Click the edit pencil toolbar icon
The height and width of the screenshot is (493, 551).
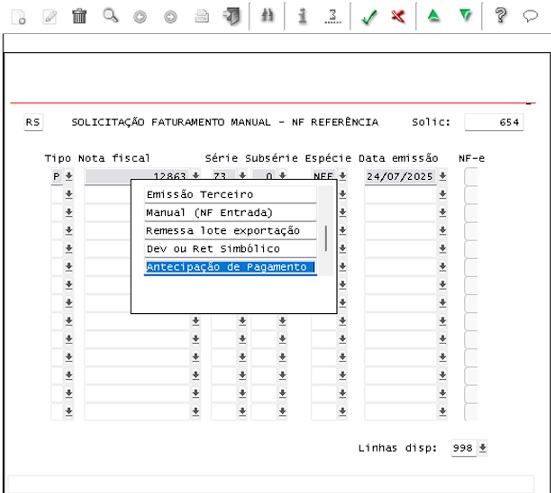(x=49, y=17)
